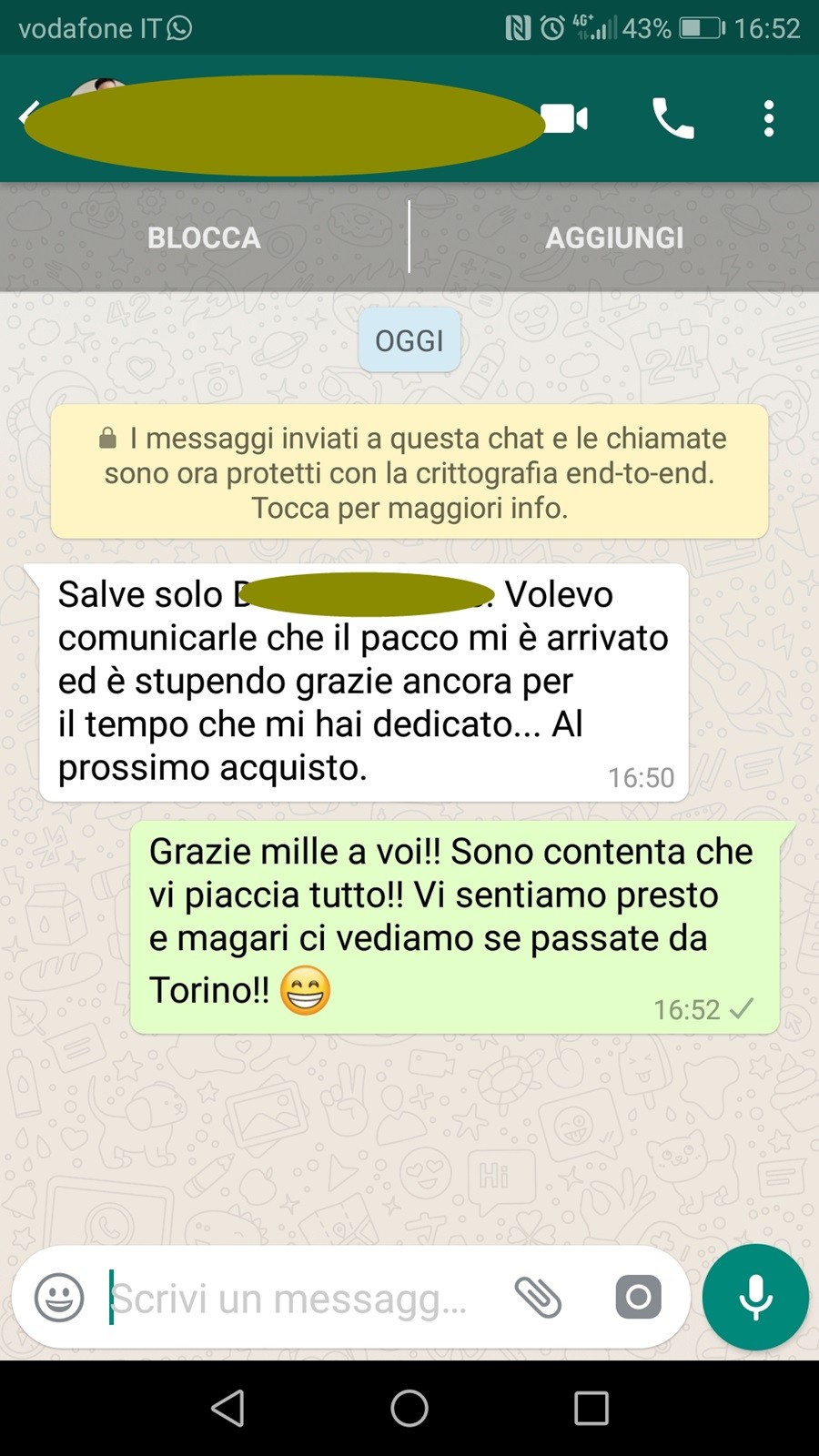Tap the Android back navigation button

227,1408
